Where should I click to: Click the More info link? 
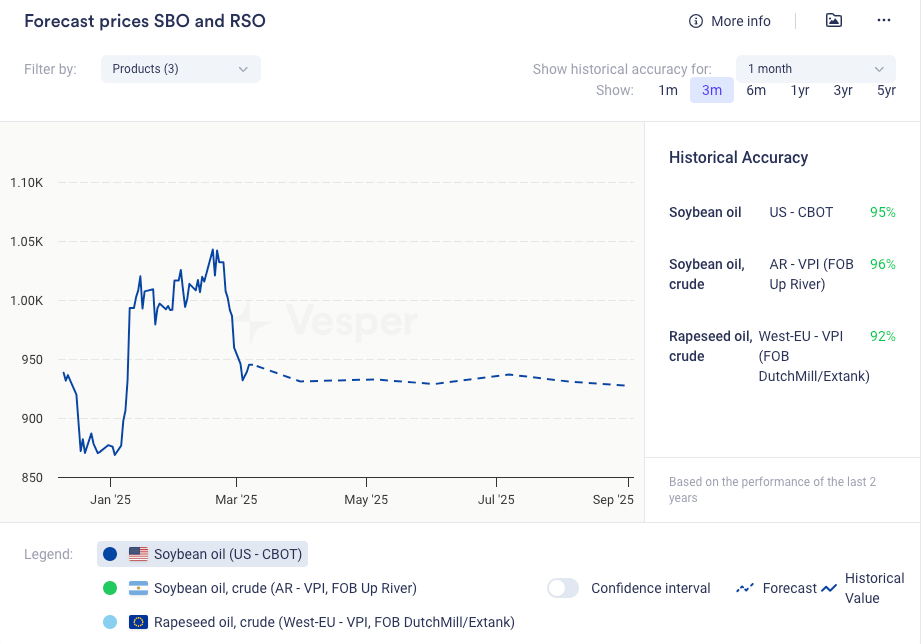point(740,21)
